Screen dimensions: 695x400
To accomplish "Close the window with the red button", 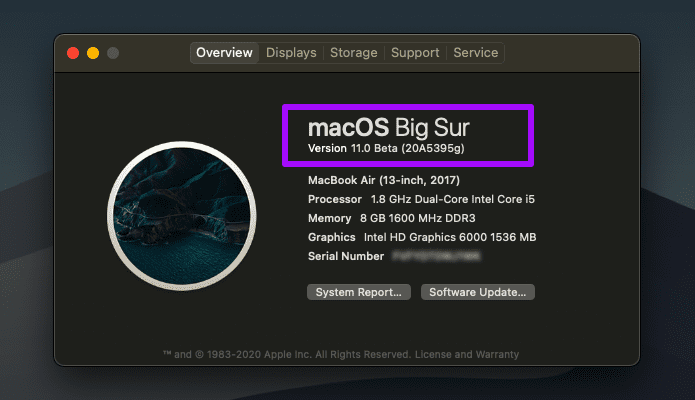I will point(73,53).
